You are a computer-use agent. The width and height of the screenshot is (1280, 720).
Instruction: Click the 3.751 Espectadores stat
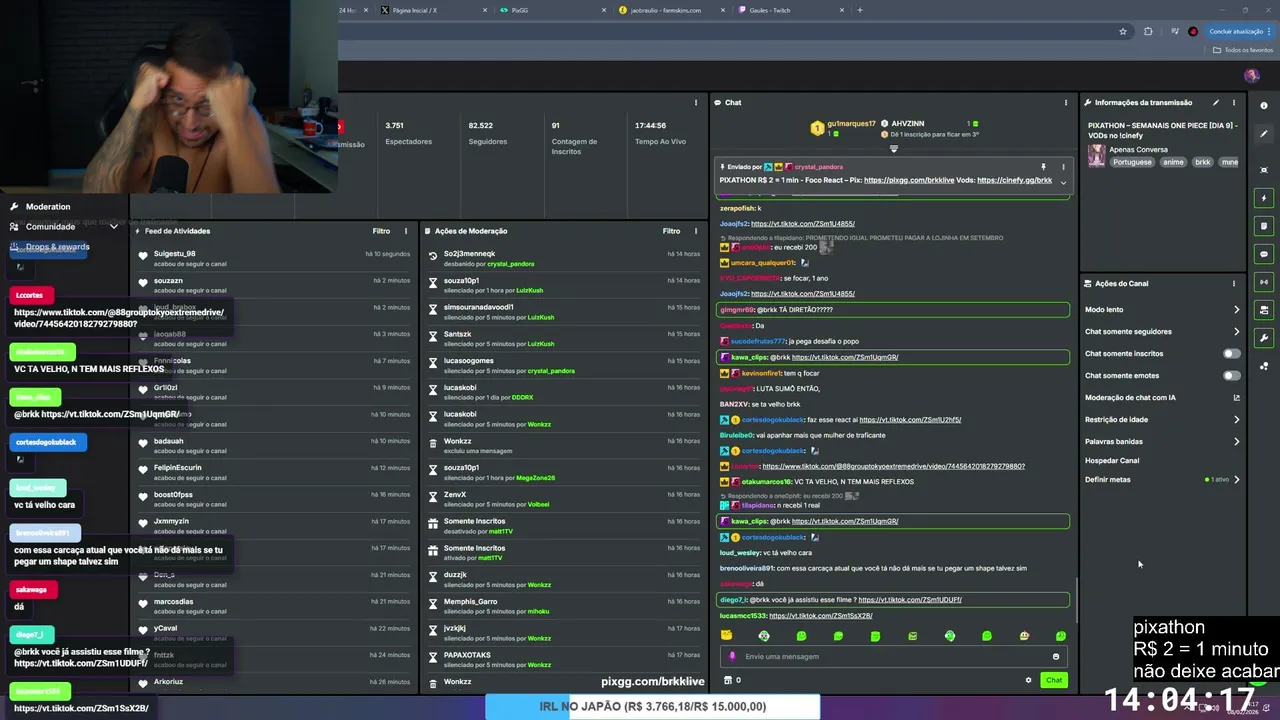[408, 133]
